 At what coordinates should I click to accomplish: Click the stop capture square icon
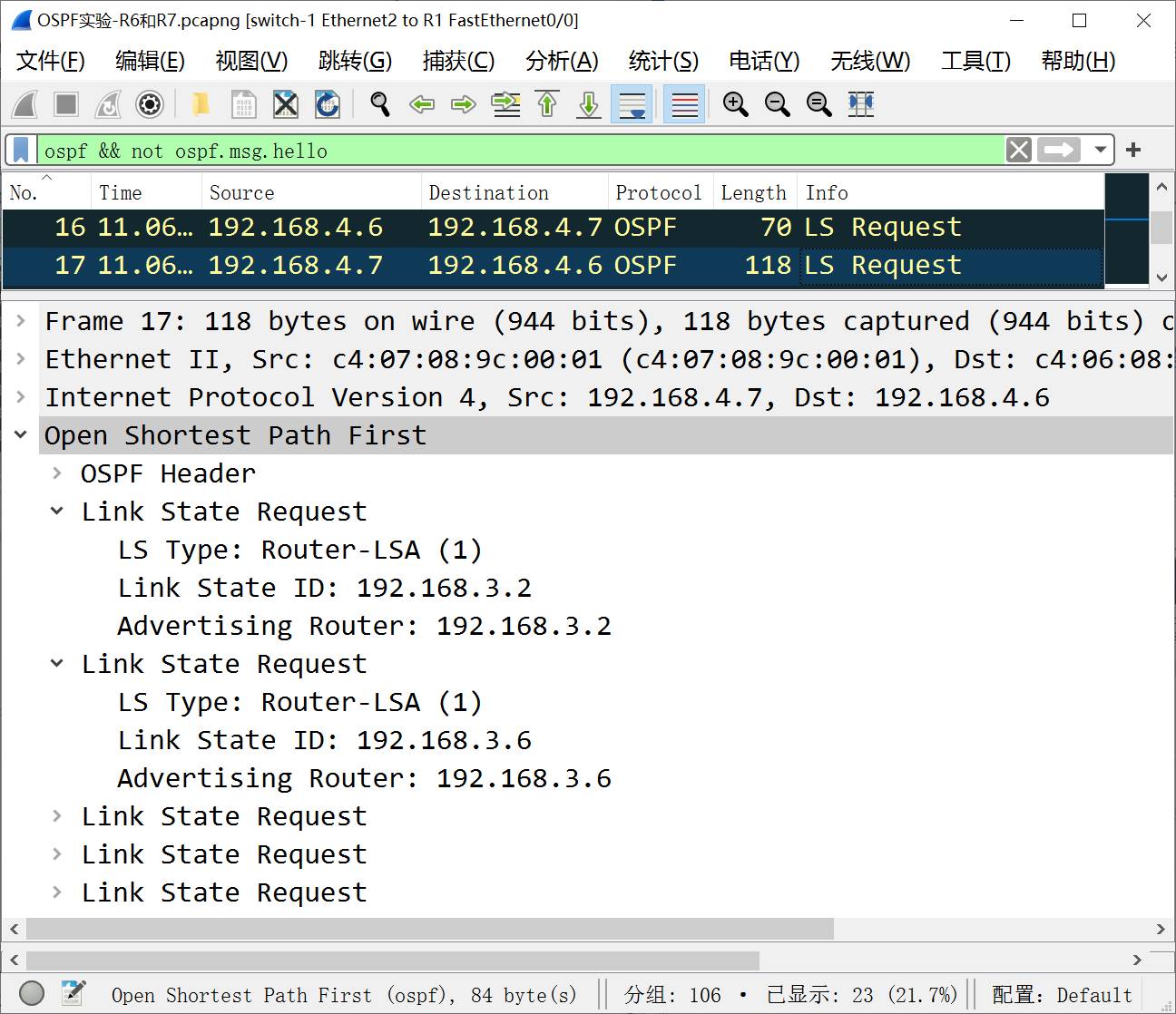pyautogui.click(x=66, y=104)
